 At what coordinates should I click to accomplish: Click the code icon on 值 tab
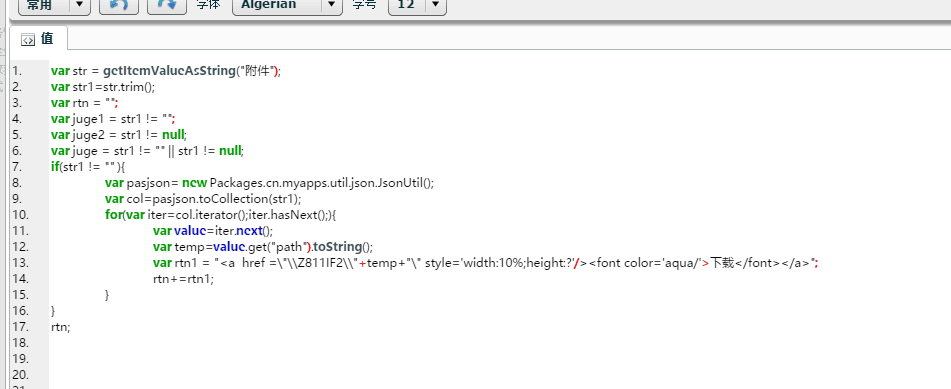pyautogui.click(x=28, y=40)
